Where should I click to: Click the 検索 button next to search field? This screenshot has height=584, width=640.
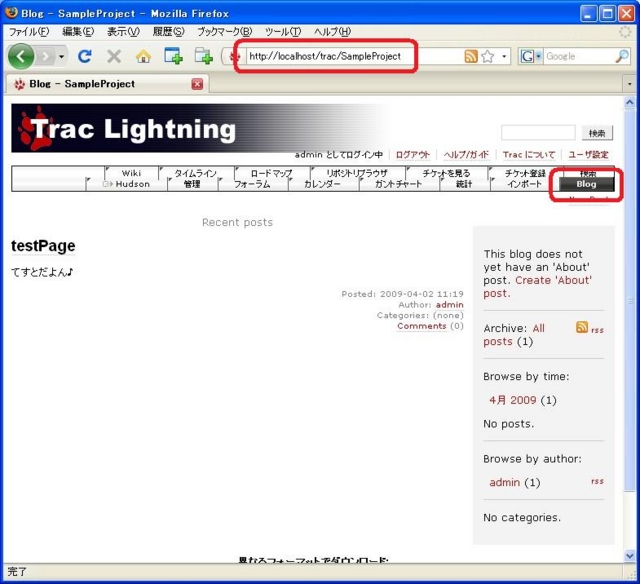tap(597, 133)
